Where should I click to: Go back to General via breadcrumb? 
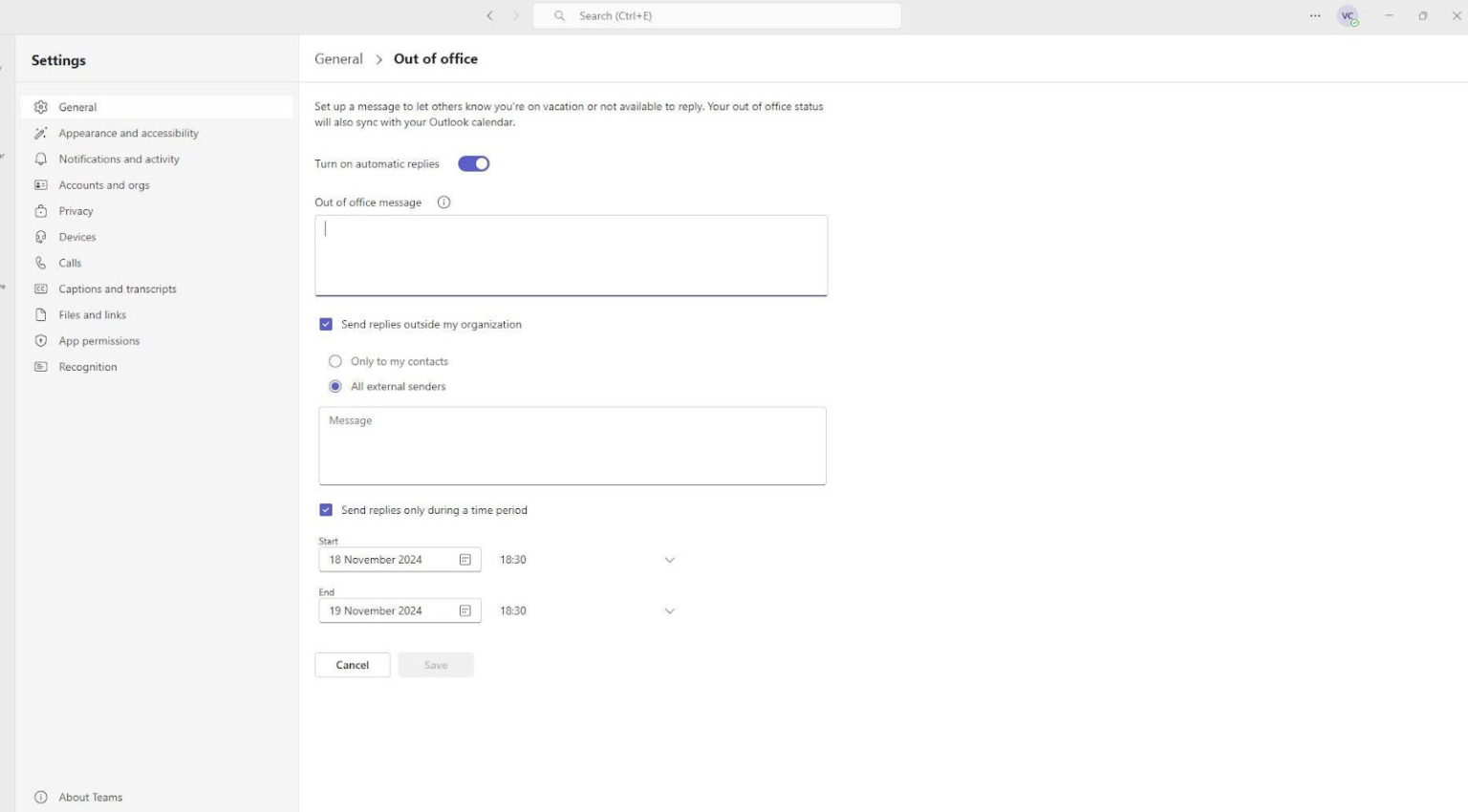tap(338, 58)
